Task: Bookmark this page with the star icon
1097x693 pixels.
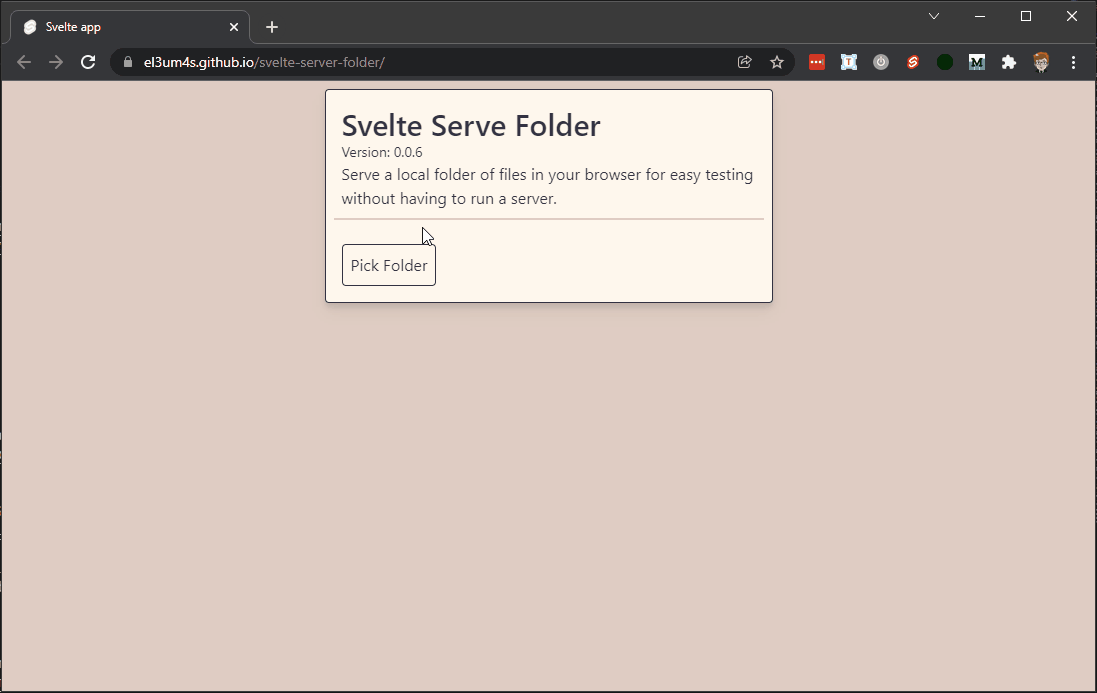Action: (x=777, y=62)
